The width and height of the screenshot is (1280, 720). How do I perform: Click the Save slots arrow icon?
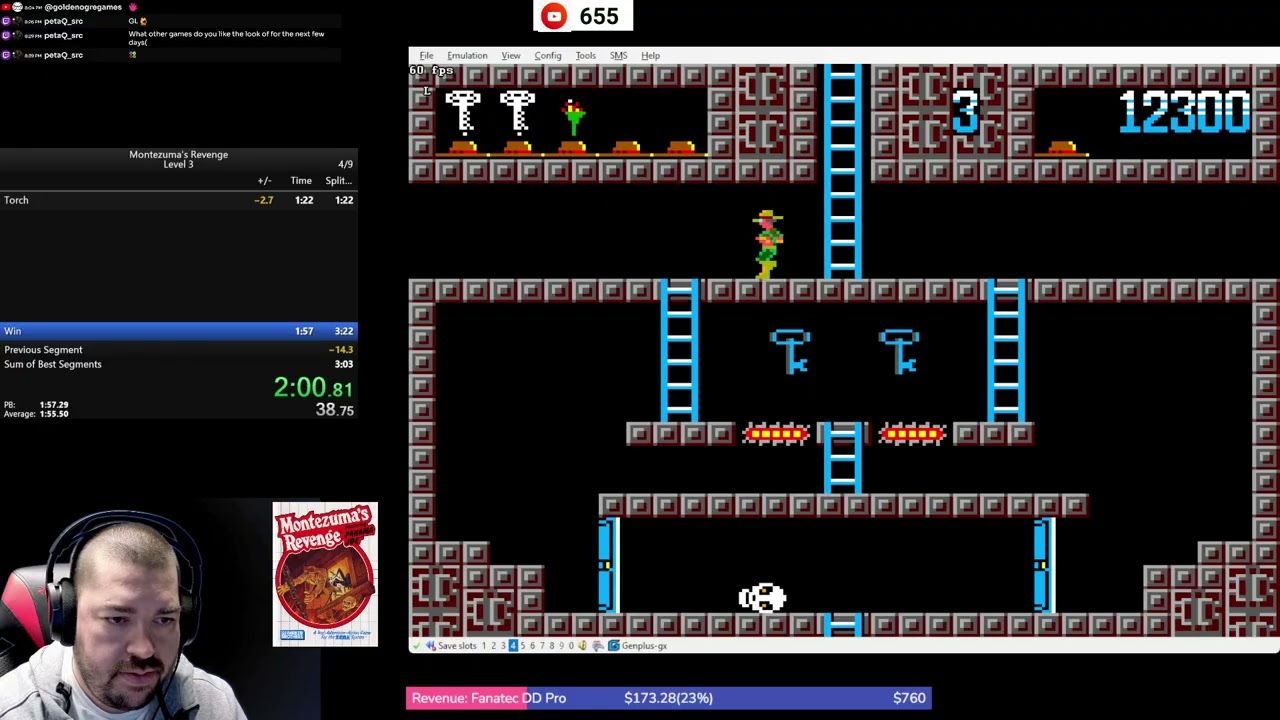(x=431, y=646)
